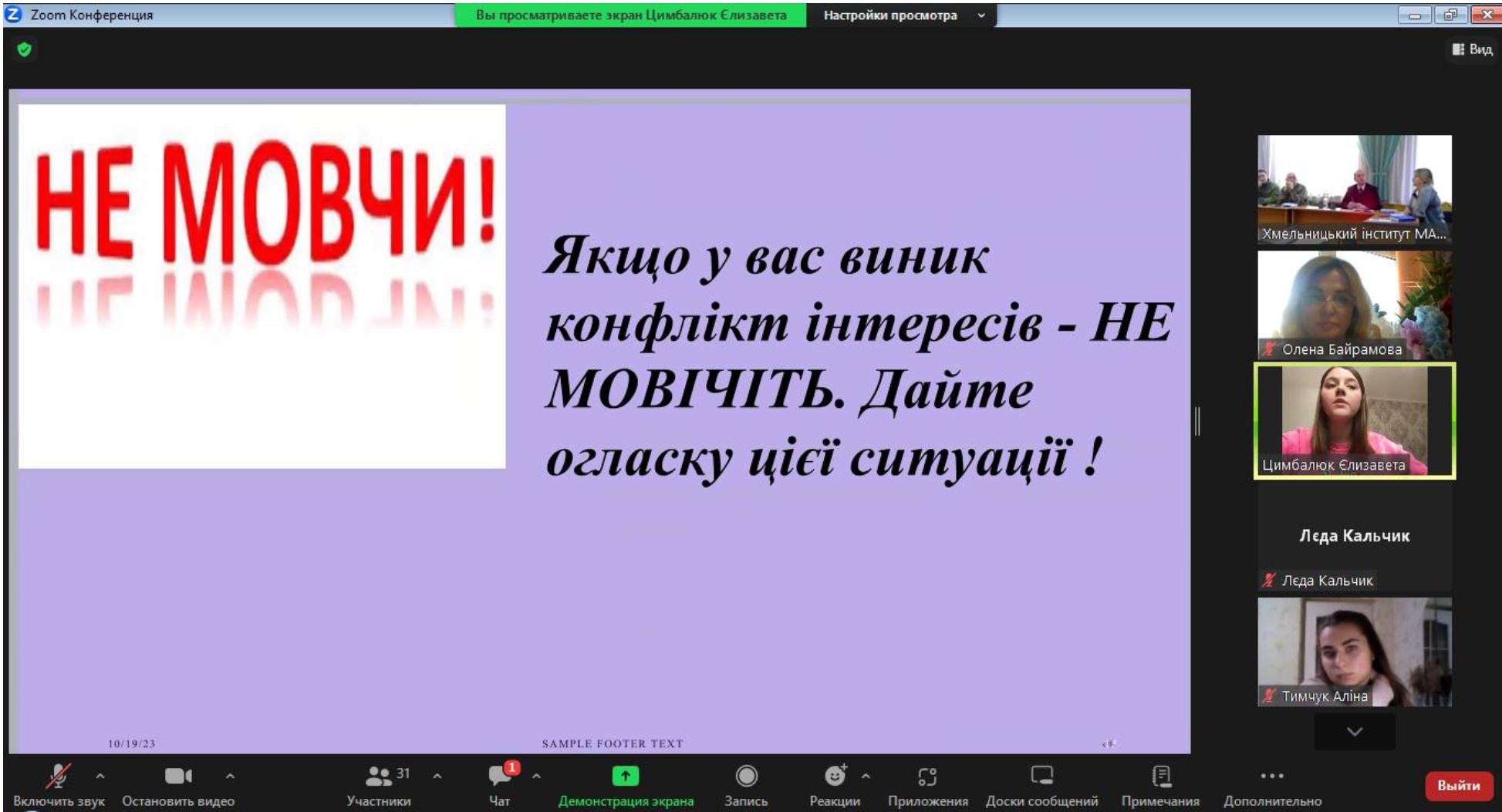Open Reactions (Реакции) smiley icon

coord(834,776)
